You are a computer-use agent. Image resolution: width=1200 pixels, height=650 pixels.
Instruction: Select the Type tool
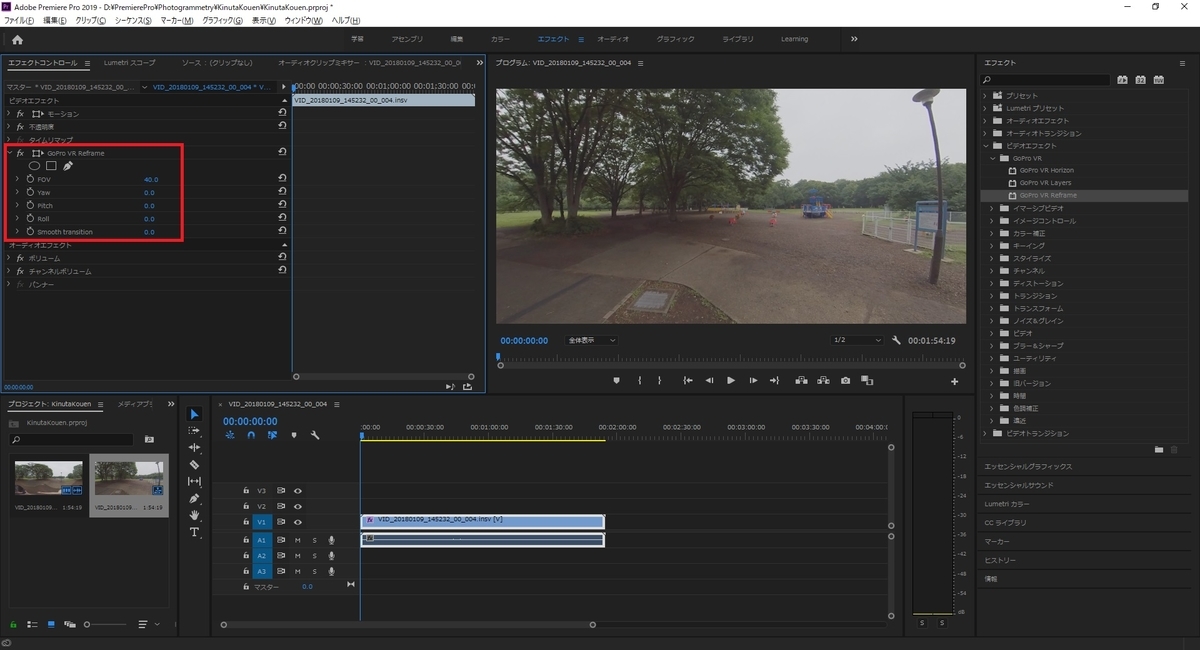pos(194,532)
